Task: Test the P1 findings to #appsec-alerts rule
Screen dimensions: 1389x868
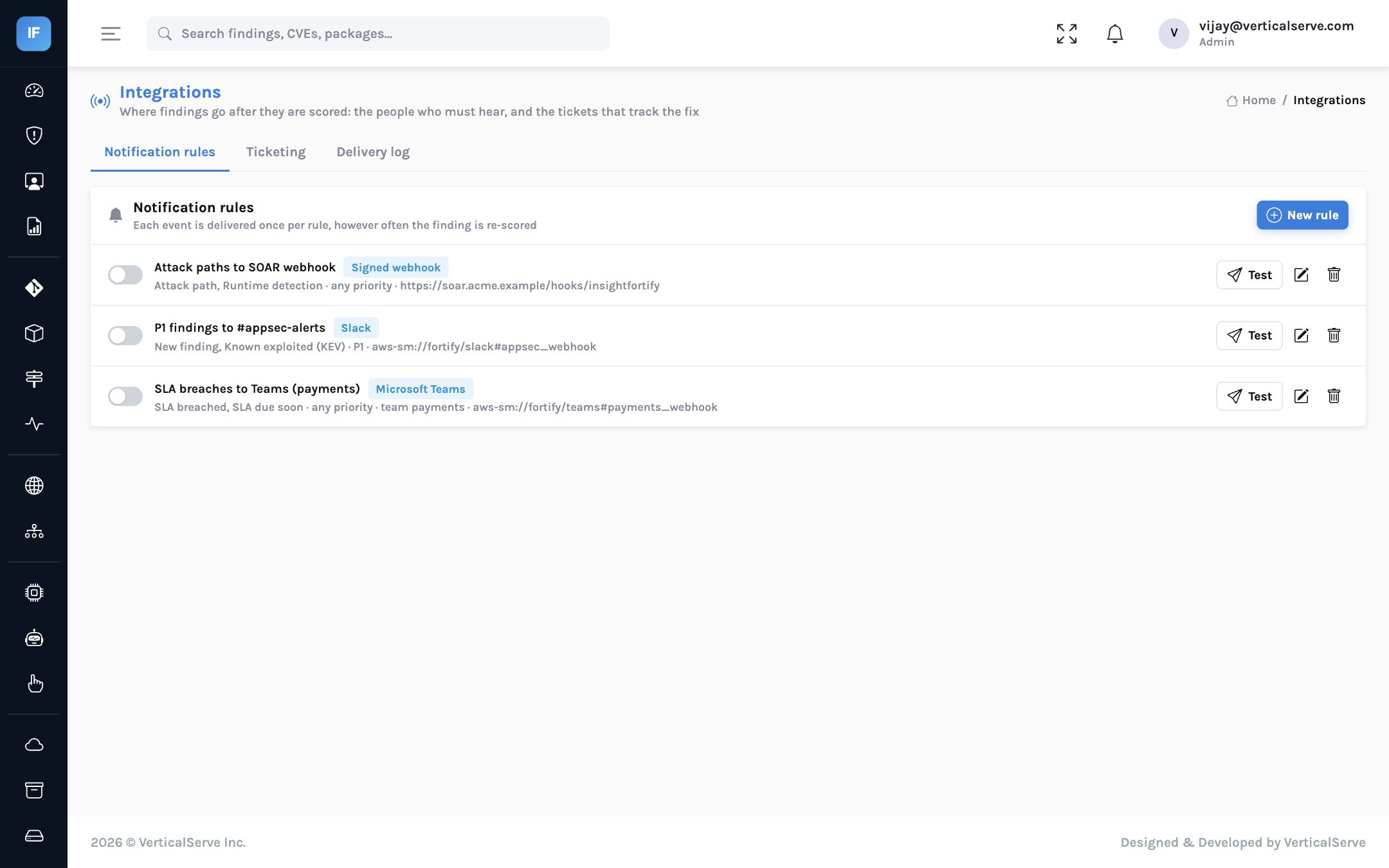Action: pos(1249,335)
